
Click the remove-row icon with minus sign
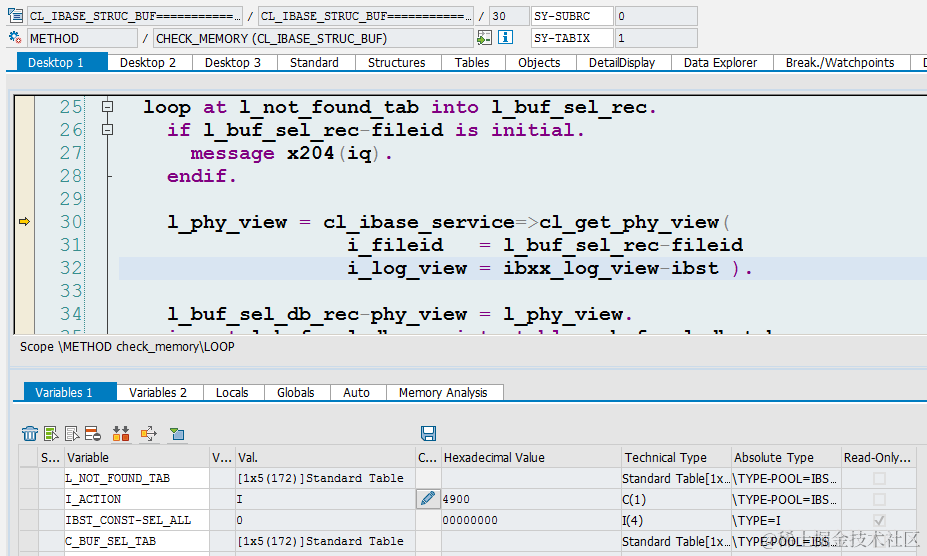(x=93, y=434)
